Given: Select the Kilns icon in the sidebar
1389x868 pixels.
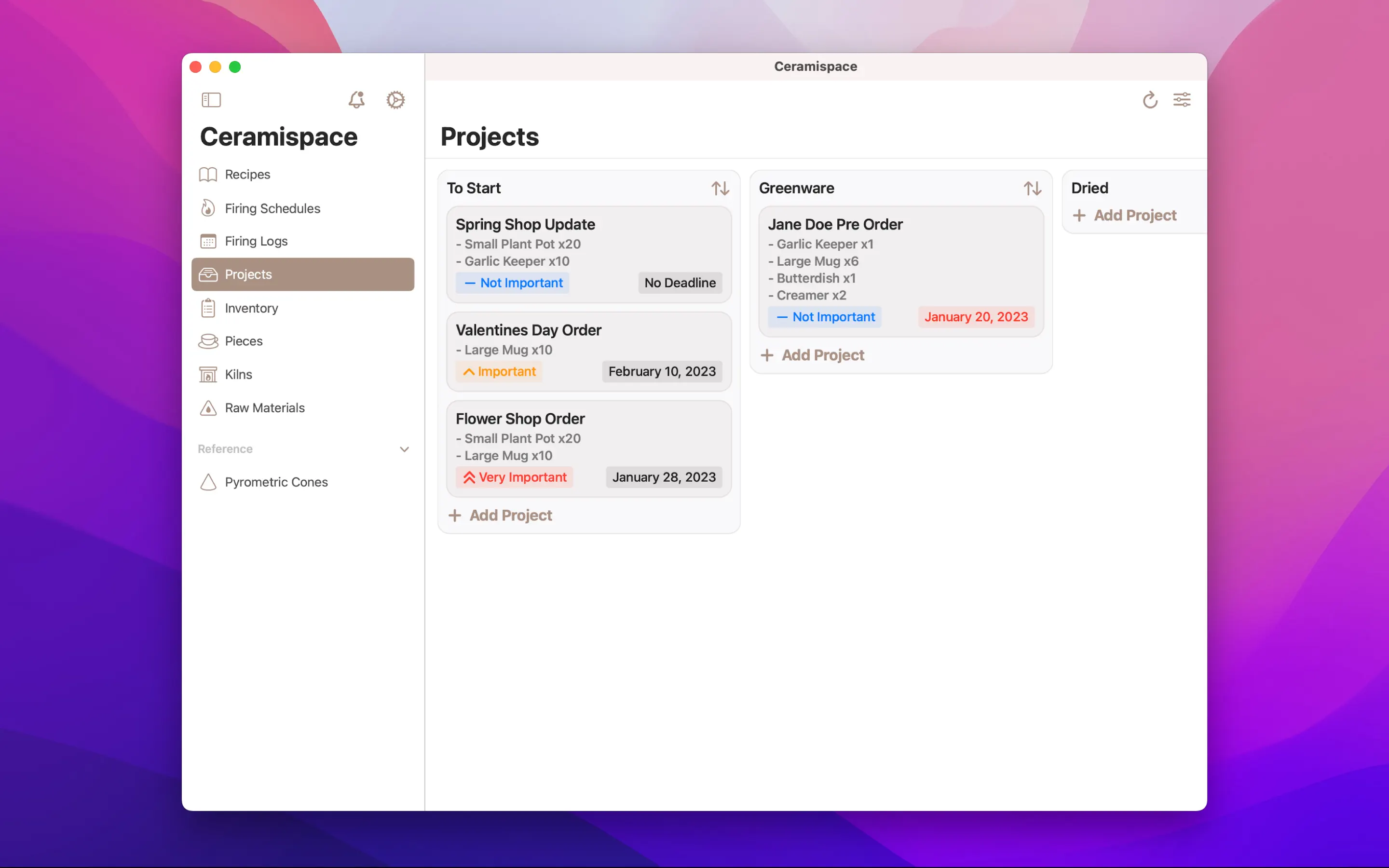Looking at the screenshot, I should (208, 374).
